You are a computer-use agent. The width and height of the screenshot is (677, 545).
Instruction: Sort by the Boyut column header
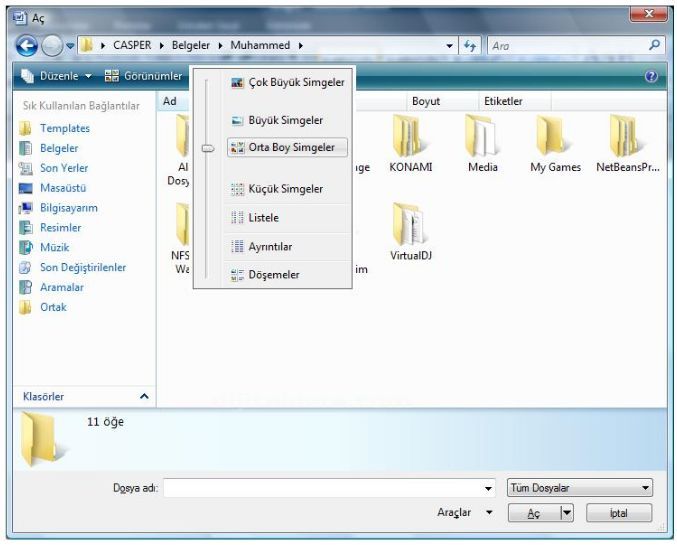click(442, 101)
